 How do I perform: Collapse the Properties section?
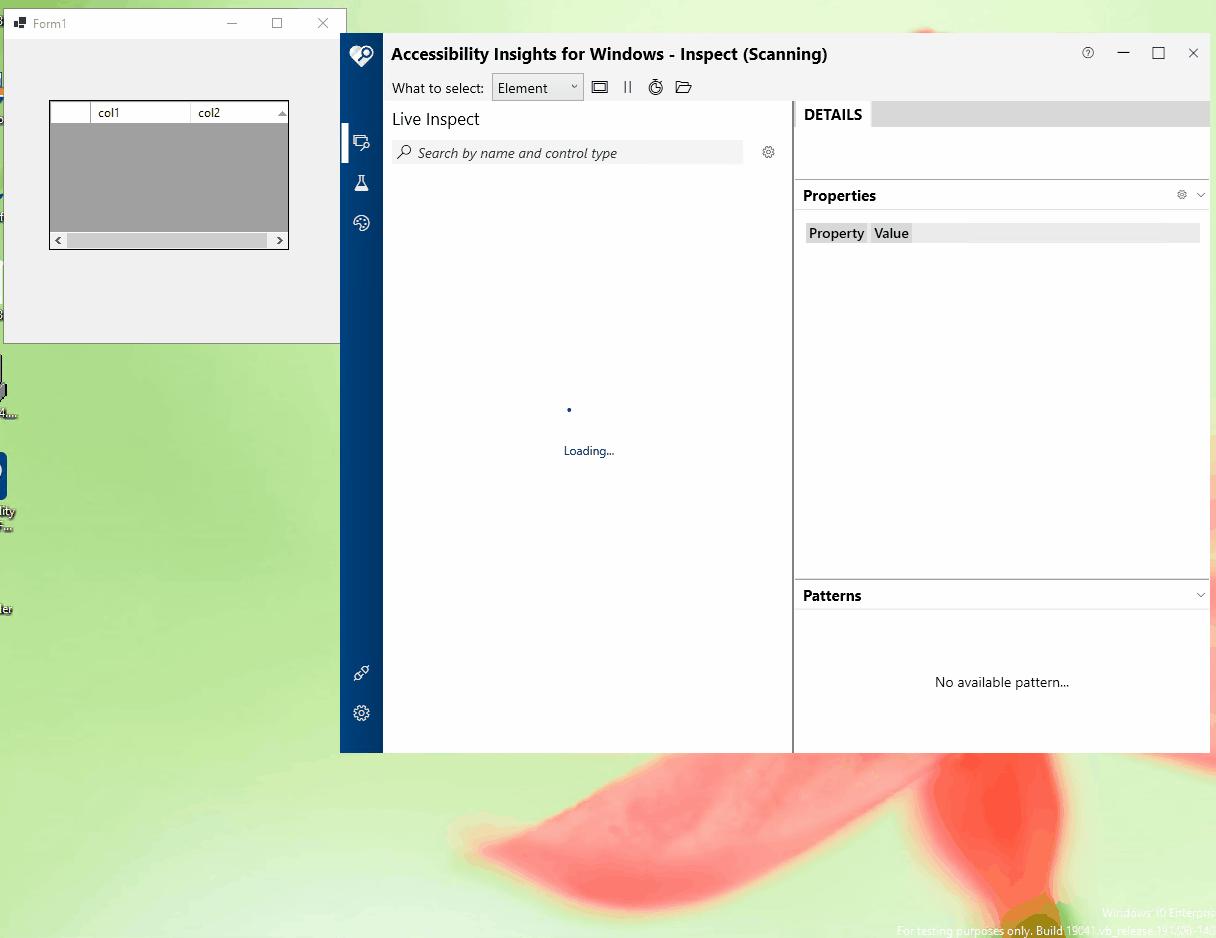point(1200,194)
